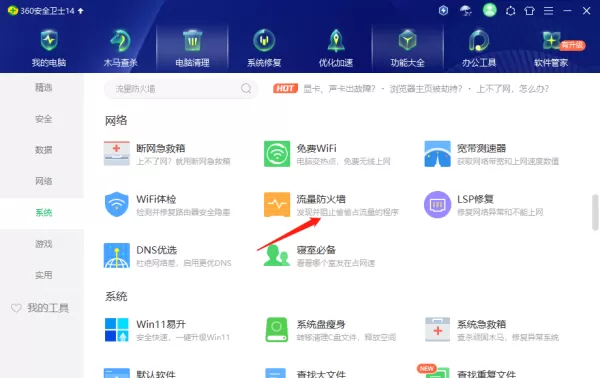
Task: Select 游戏 sidebar category
Action: click(x=44, y=244)
